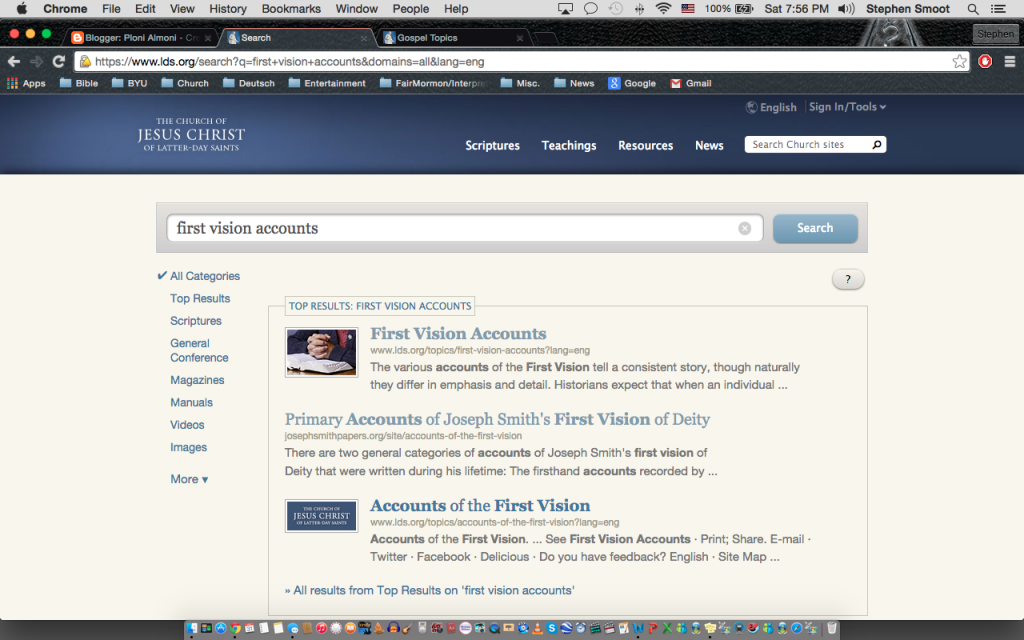The width and height of the screenshot is (1024, 640).
Task: Click the AirPlay display icon in the menu bar
Action: 566,9
